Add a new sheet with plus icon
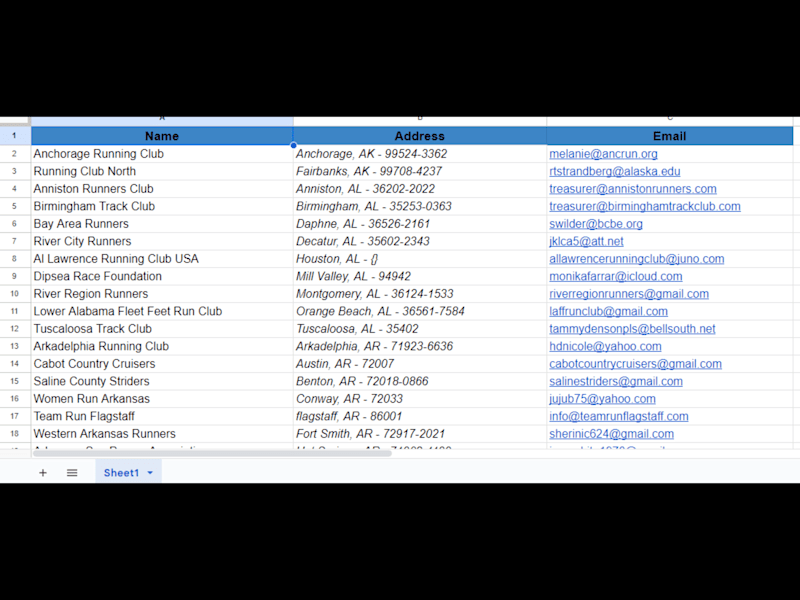The image size is (800, 600). coord(43,473)
